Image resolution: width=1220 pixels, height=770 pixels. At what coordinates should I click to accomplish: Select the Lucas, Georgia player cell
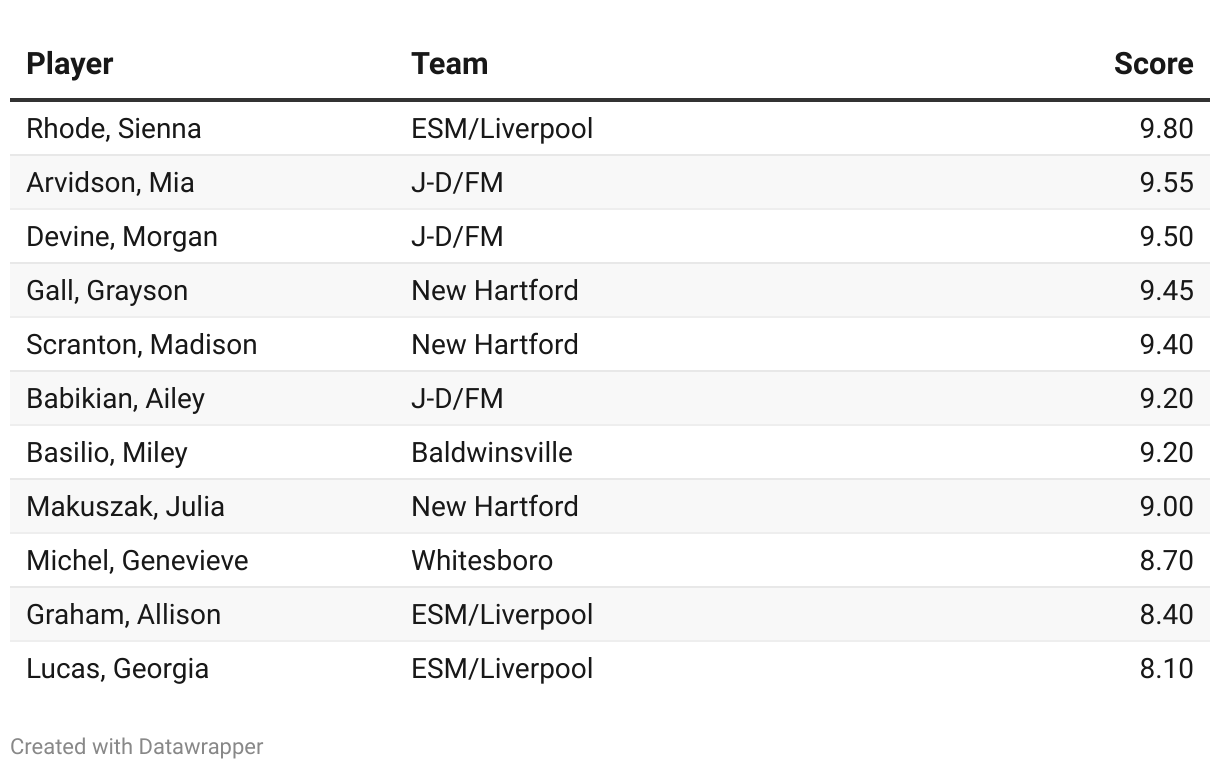click(118, 669)
